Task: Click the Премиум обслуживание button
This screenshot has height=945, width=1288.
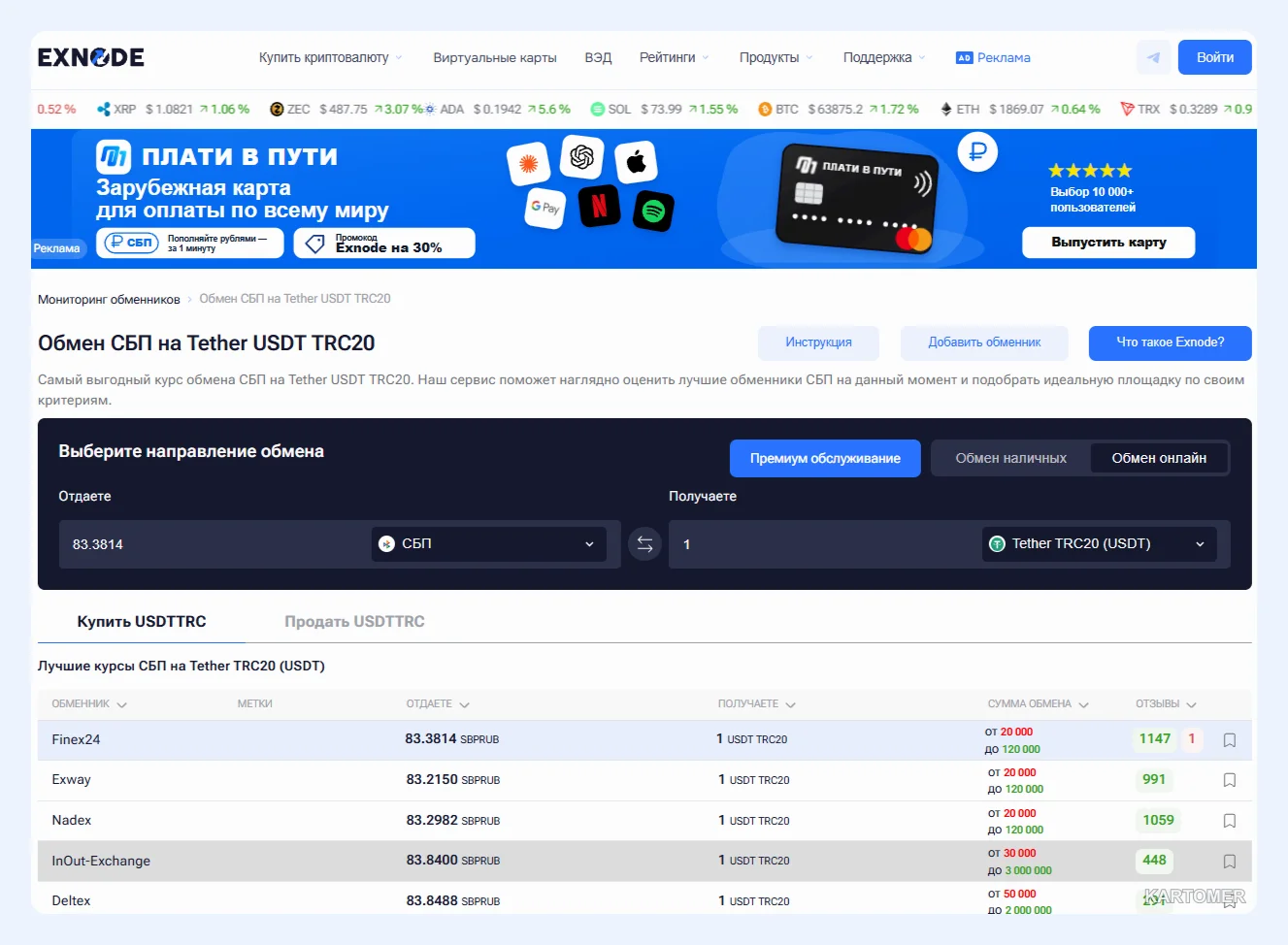Action: tap(825, 458)
